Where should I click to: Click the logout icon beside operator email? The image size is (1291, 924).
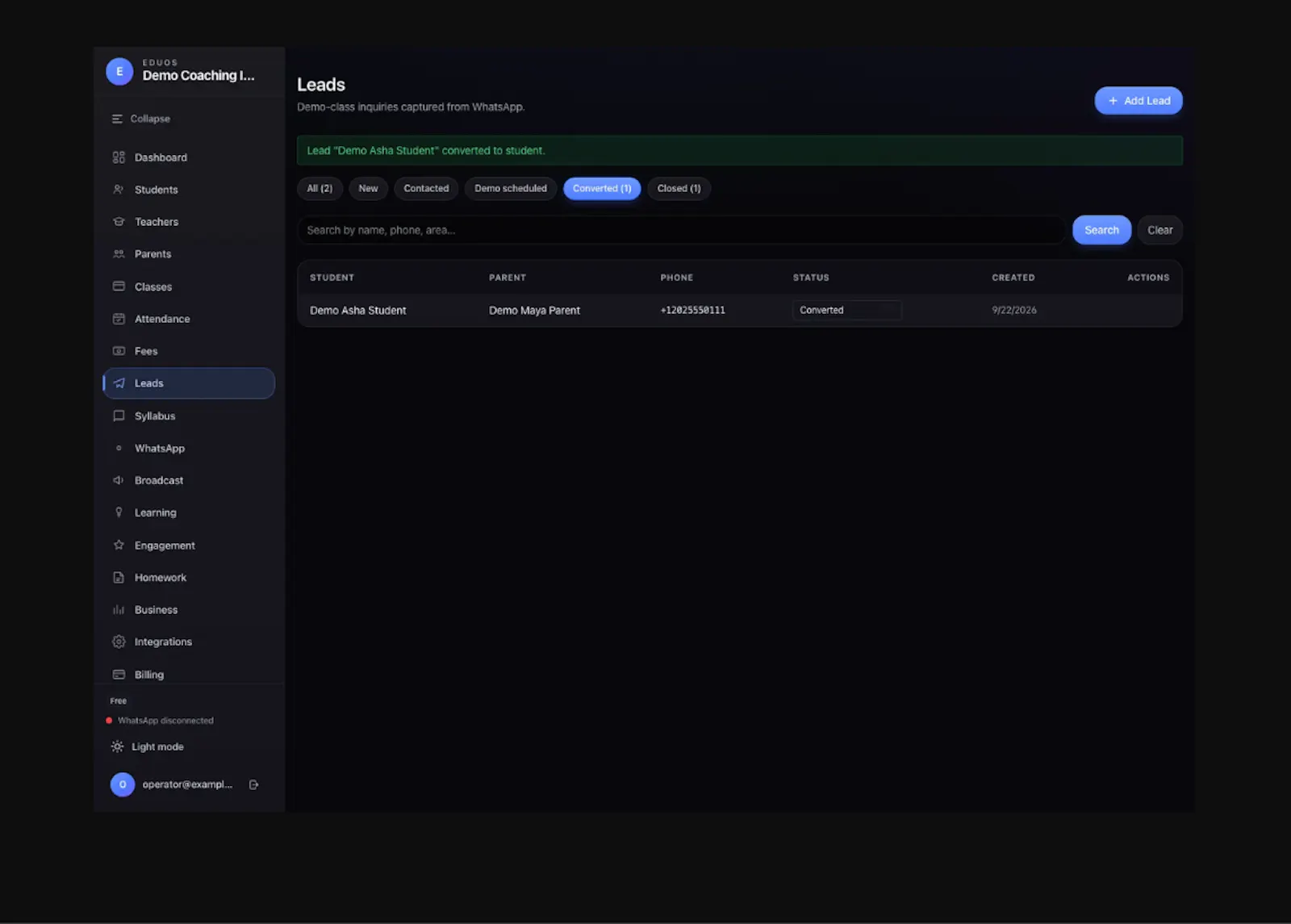point(253,784)
